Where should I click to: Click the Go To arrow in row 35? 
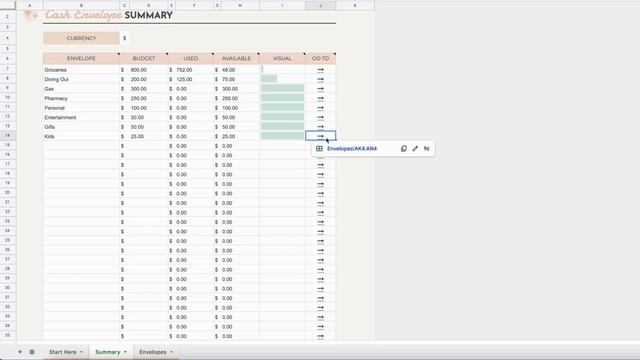click(320, 336)
